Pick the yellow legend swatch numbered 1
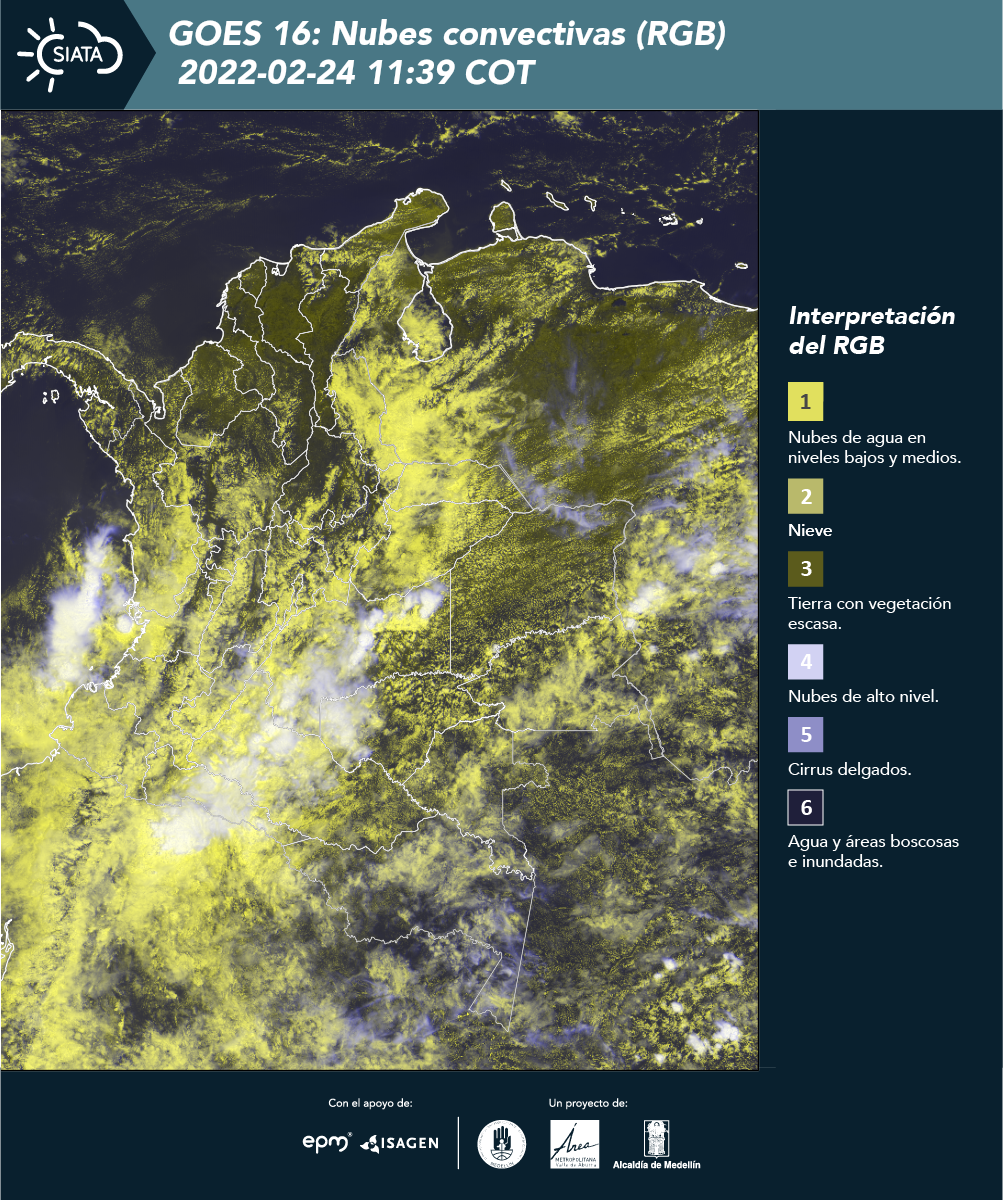 (x=805, y=402)
